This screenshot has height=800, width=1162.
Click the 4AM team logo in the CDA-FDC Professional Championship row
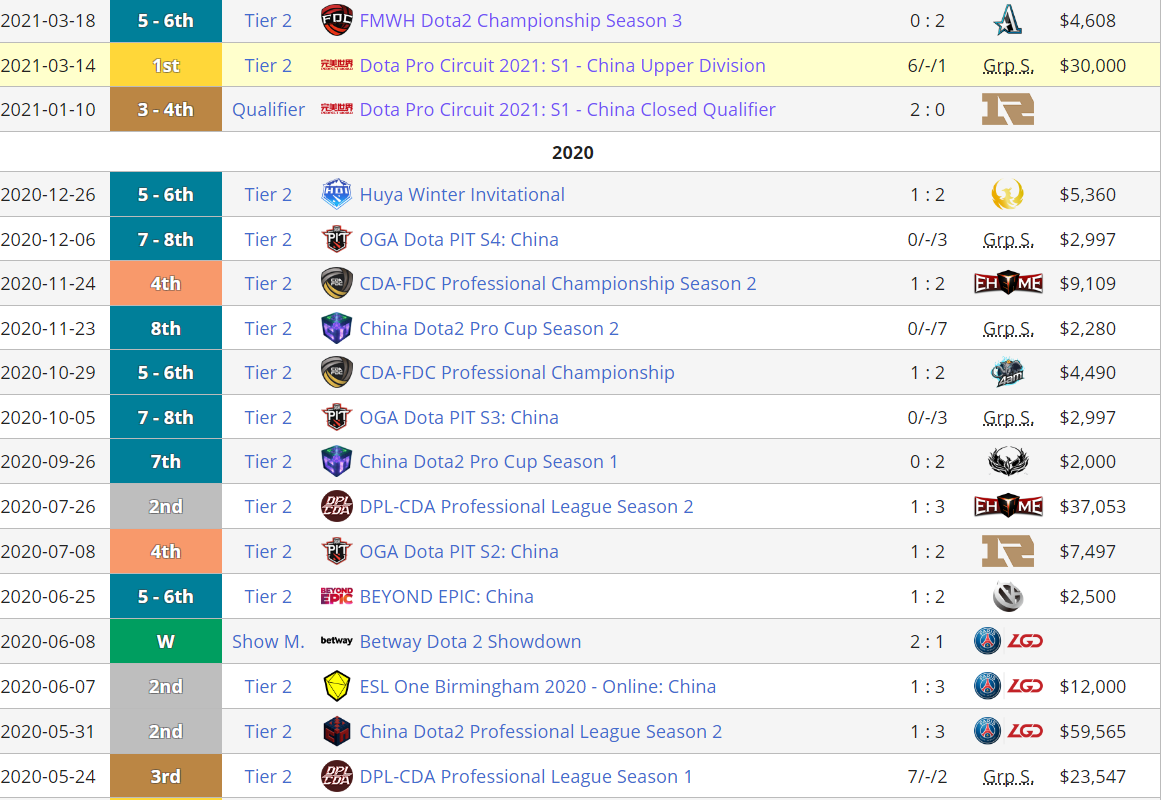(x=1007, y=373)
